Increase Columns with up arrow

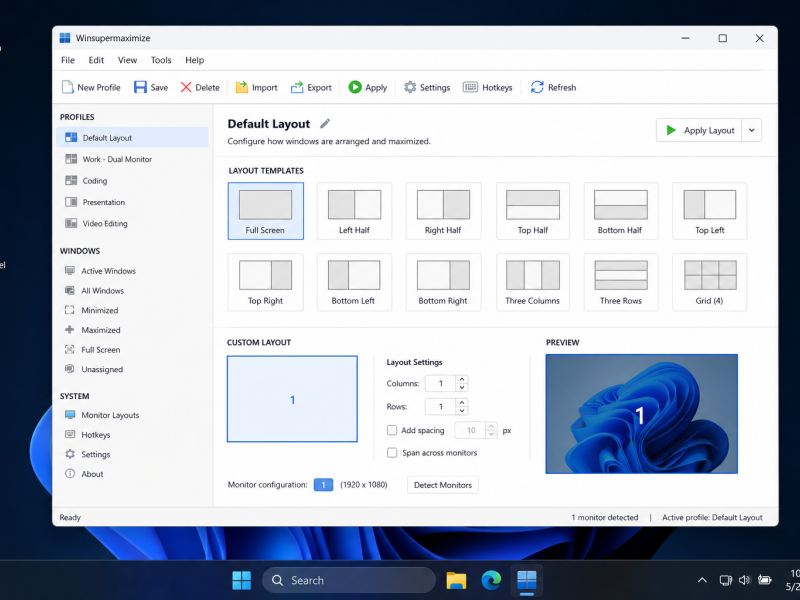[x=462, y=379]
